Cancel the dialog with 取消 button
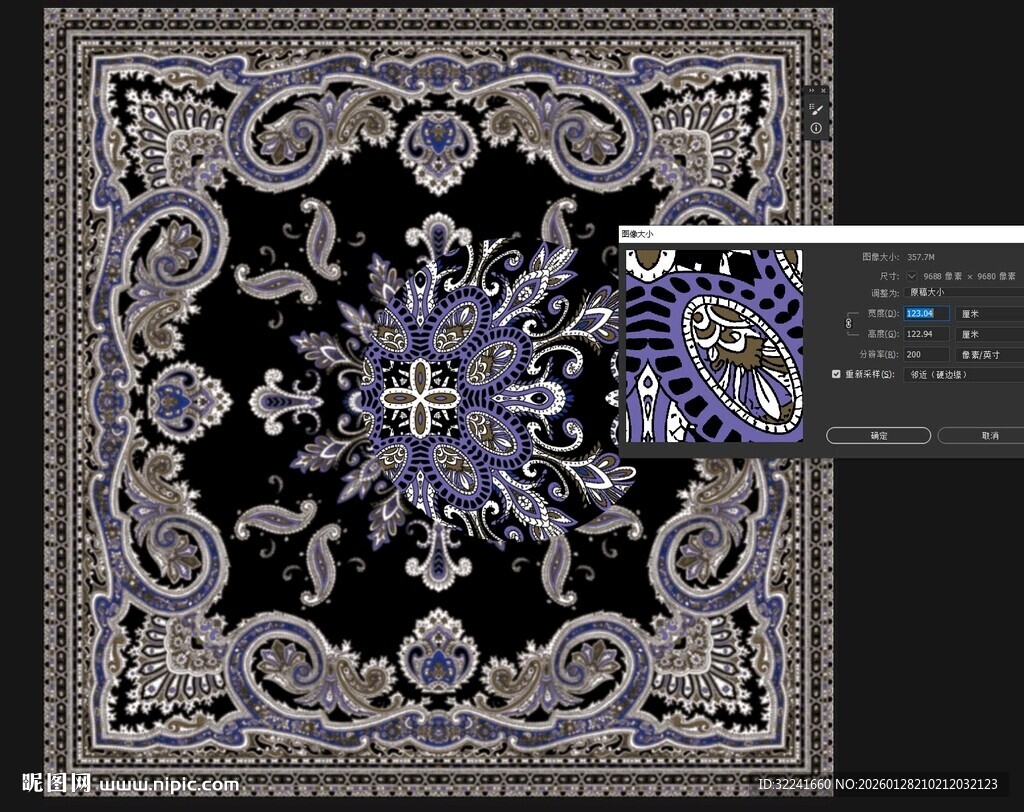The height and width of the screenshot is (812, 1024). pos(982,436)
